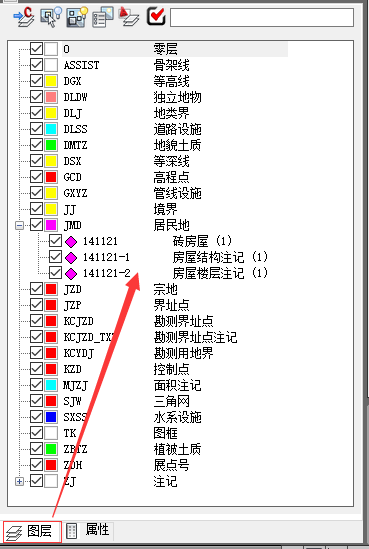Click the layer list properties icon
The width and height of the screenshot is (369, 549).
pos(103,16)
